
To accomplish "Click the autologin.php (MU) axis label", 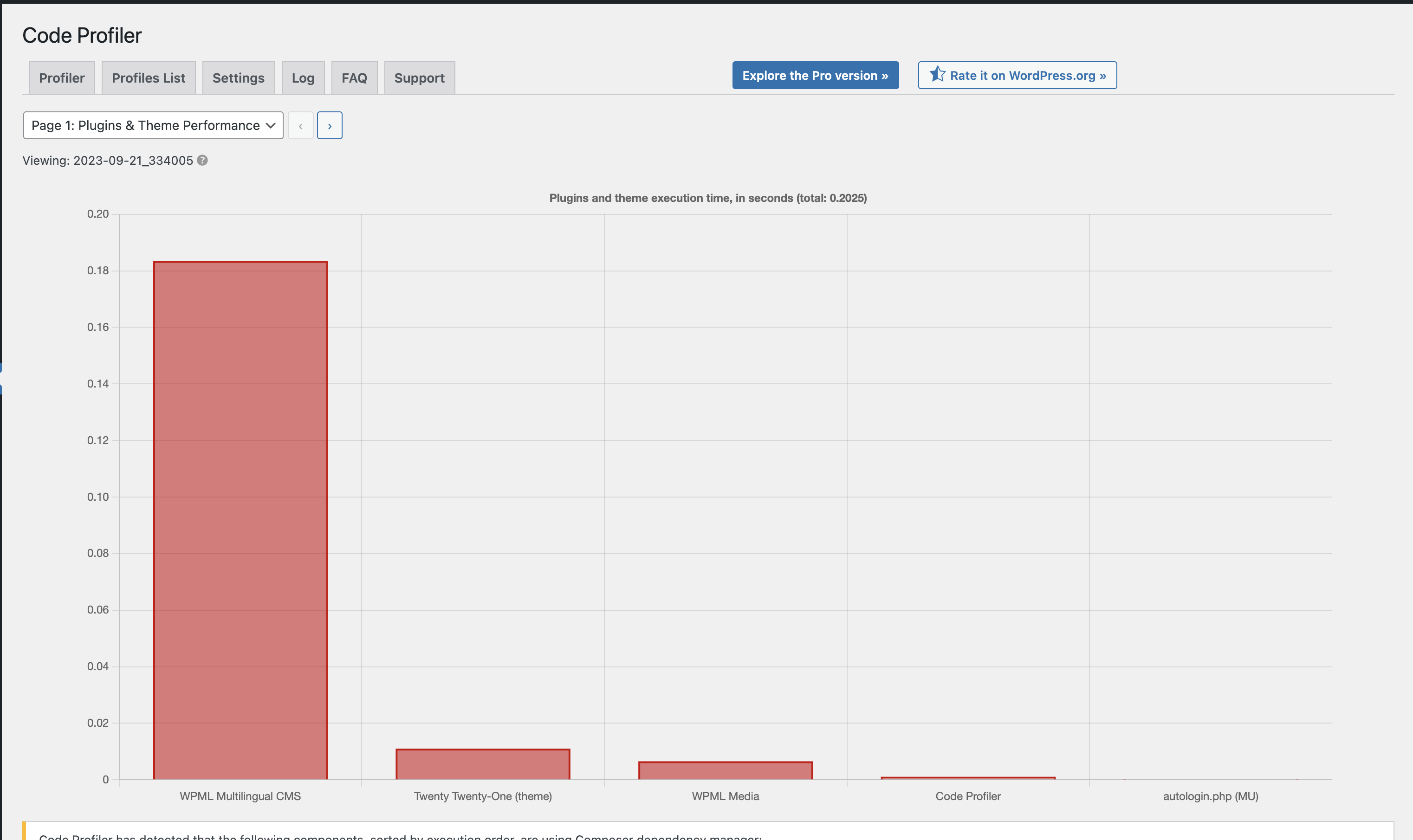I will [1210, 796].
